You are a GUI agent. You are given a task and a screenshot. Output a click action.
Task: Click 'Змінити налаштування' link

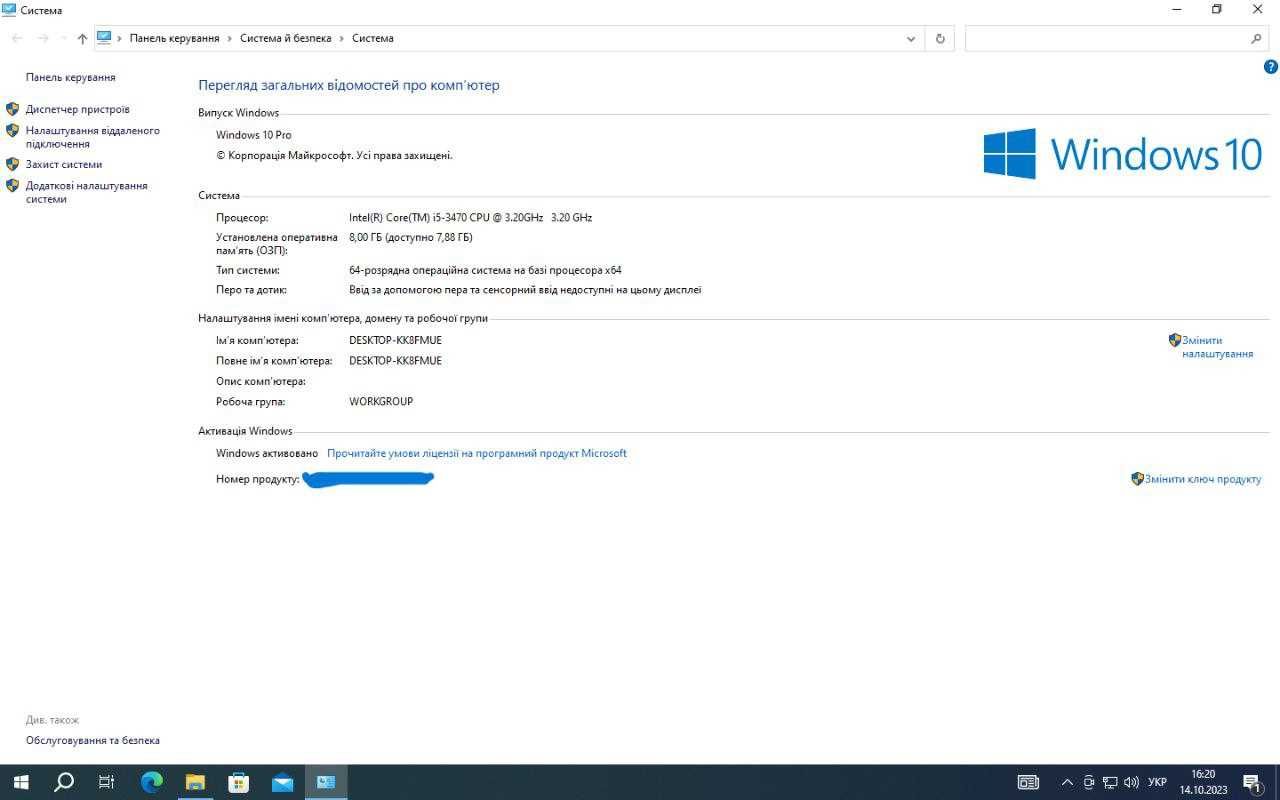point(1217,347)
